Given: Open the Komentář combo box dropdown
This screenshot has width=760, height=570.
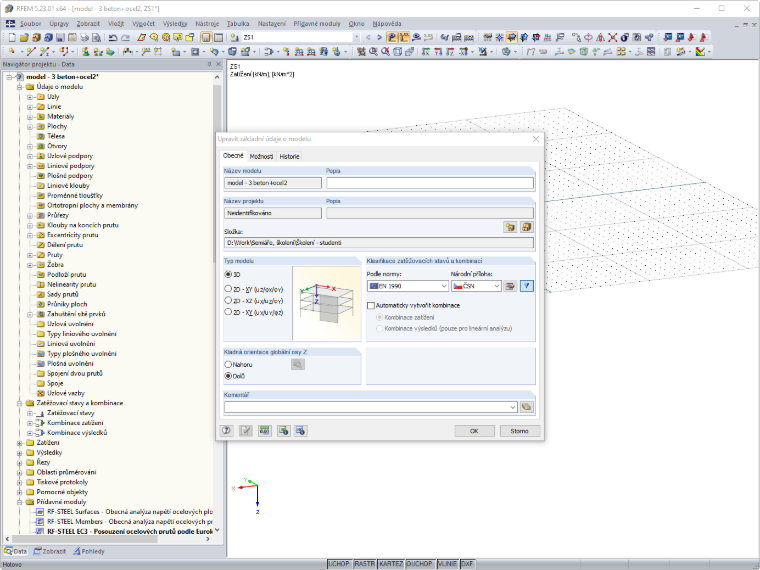Looking at the screenshot, I should (x=513, y=407).
